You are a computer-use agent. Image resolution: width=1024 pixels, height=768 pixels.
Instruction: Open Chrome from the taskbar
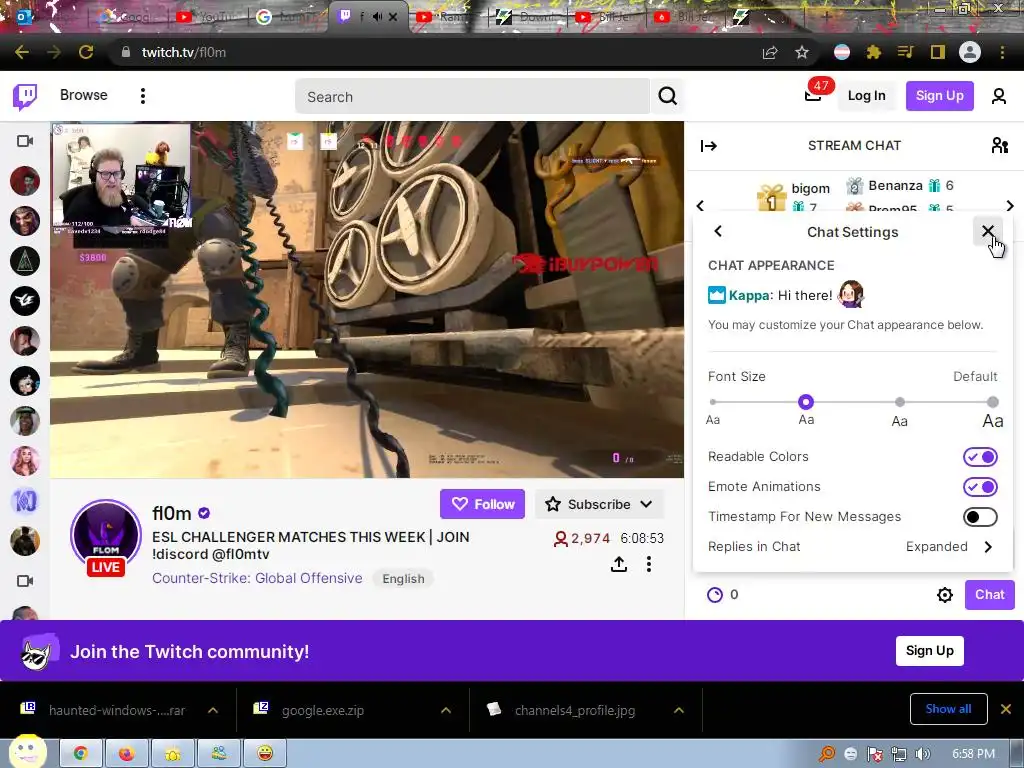[x=81, y=753]
